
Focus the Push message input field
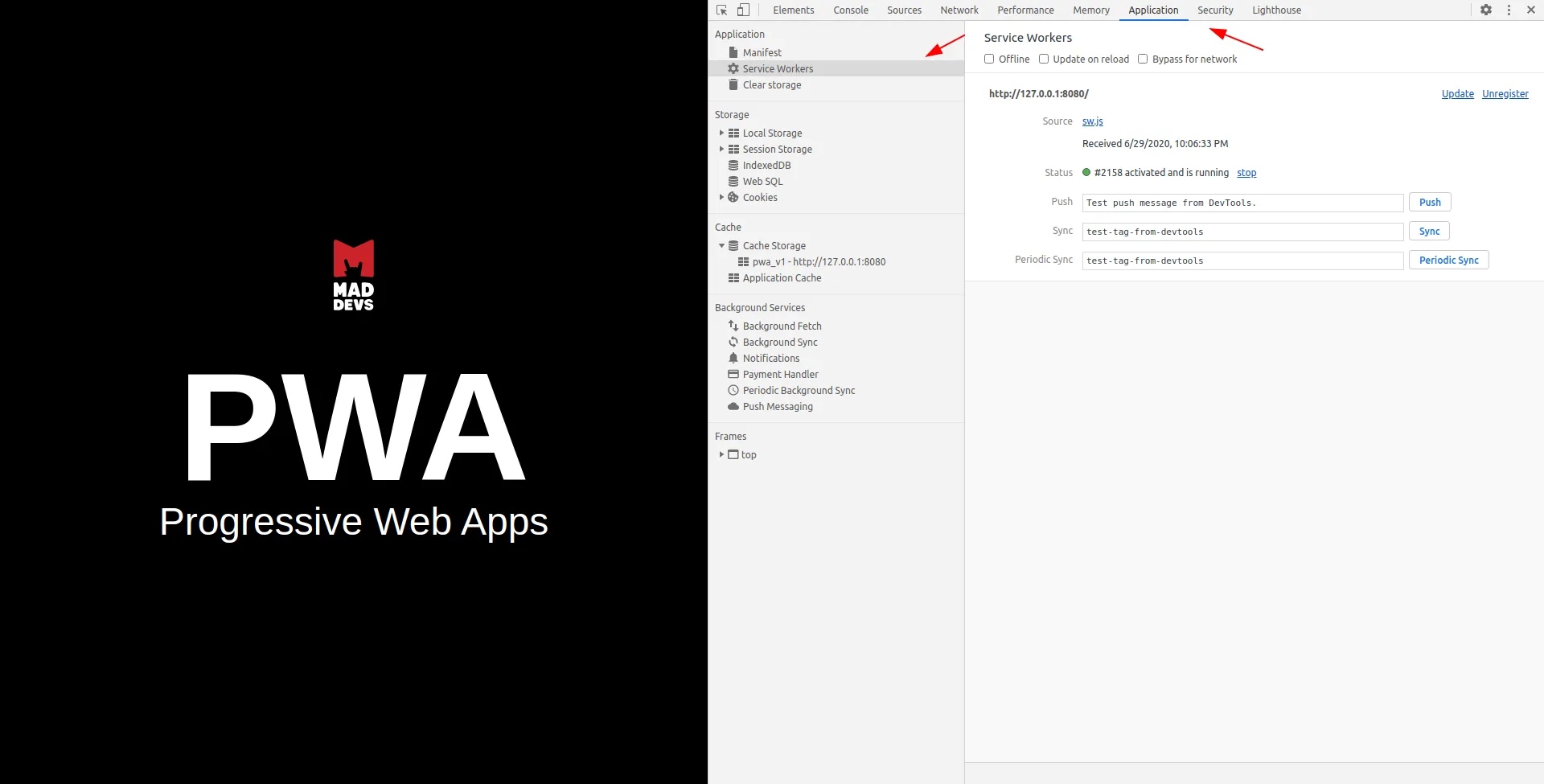pyautogui.click(x=1242, y=203)
